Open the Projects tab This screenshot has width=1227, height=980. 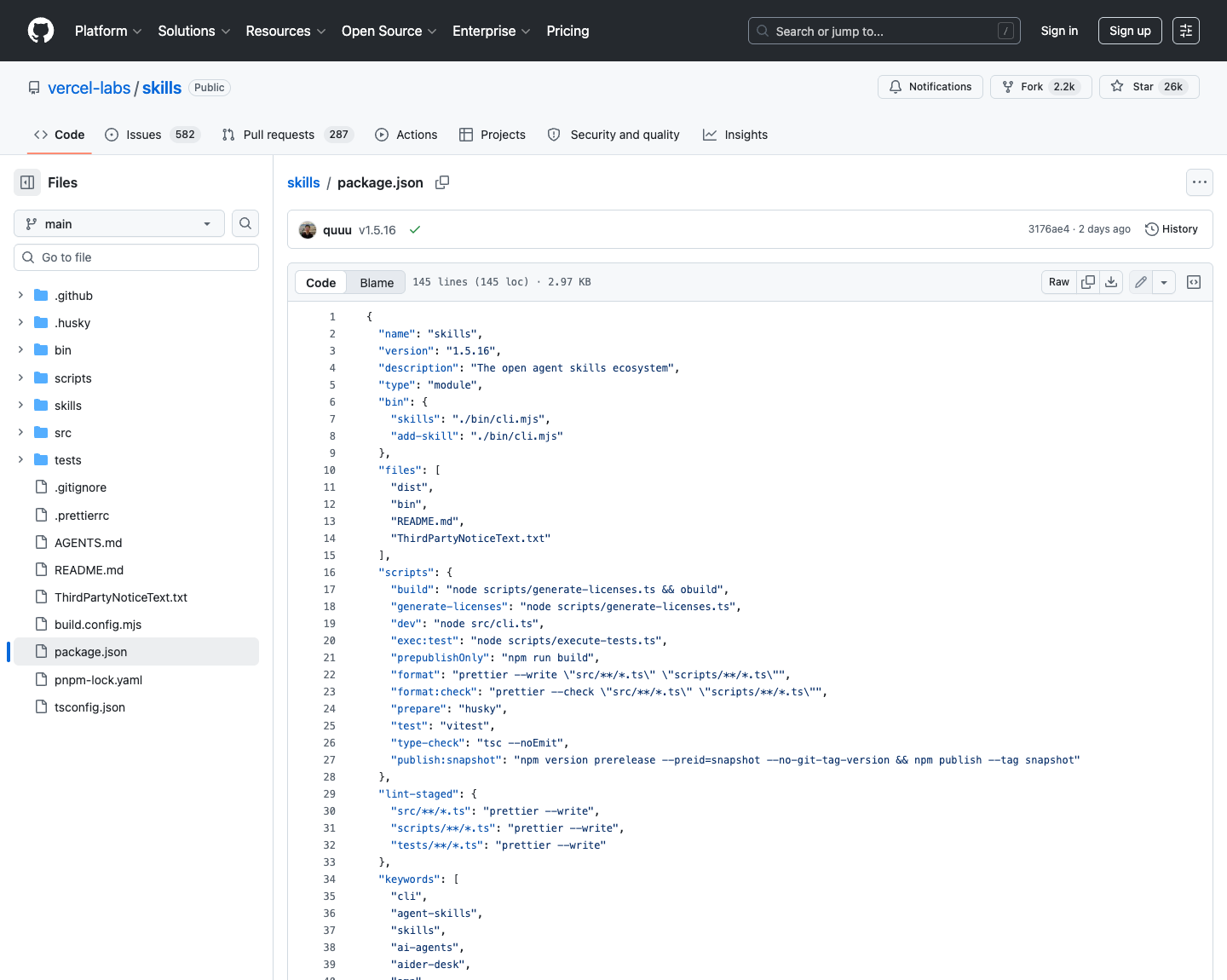pyautogui.click(x=493, y=135)
